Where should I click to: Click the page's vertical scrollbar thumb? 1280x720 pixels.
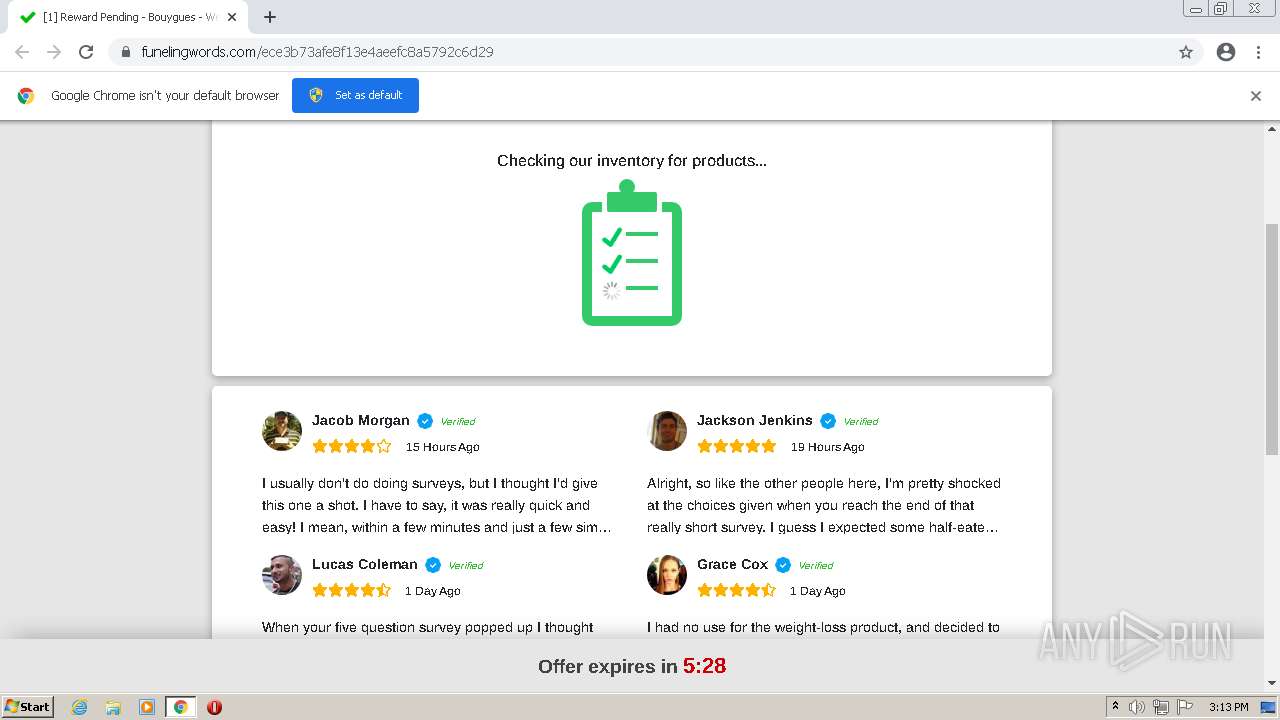point(1272,338)
